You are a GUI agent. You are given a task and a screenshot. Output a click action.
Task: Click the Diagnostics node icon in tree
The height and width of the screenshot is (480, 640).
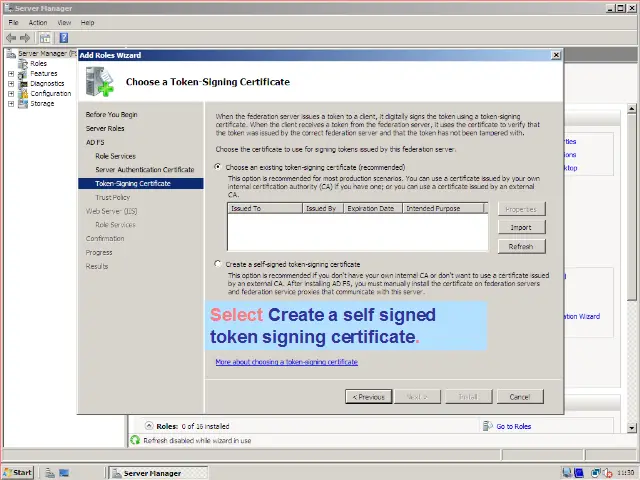point(23,84)
